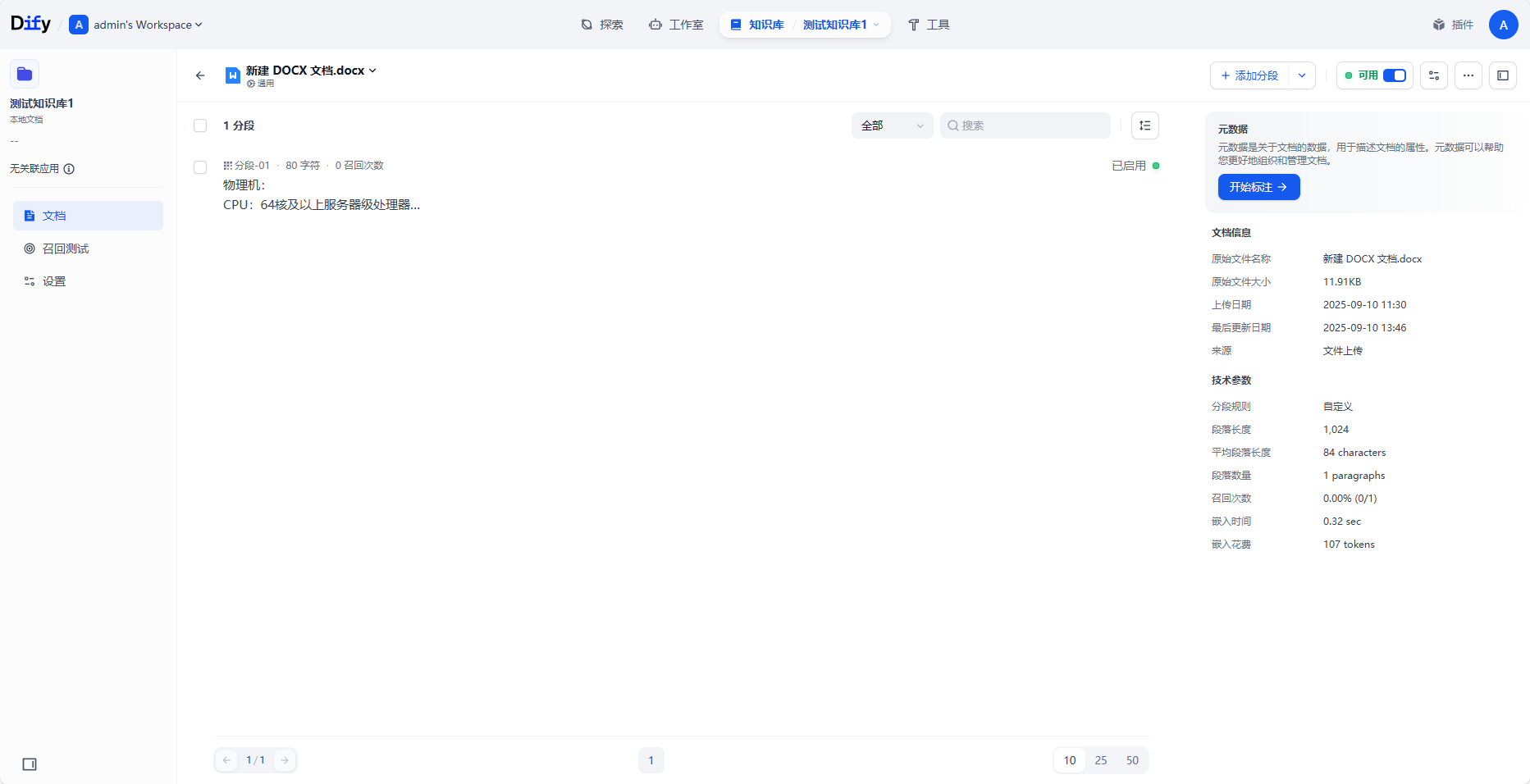This screenshot has width=1530, height=784.
Task: Click the 开始标注 button
Action: tap(1258, 187)
